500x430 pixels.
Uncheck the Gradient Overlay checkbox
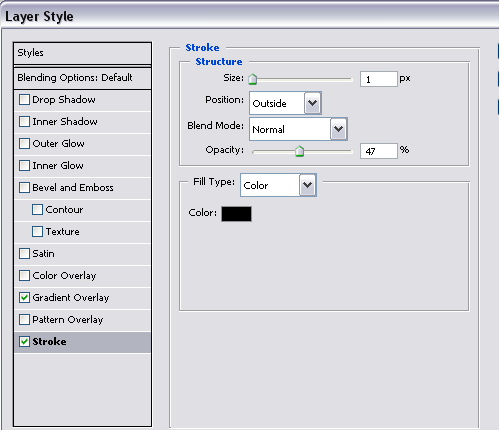[x=24, y=298]
